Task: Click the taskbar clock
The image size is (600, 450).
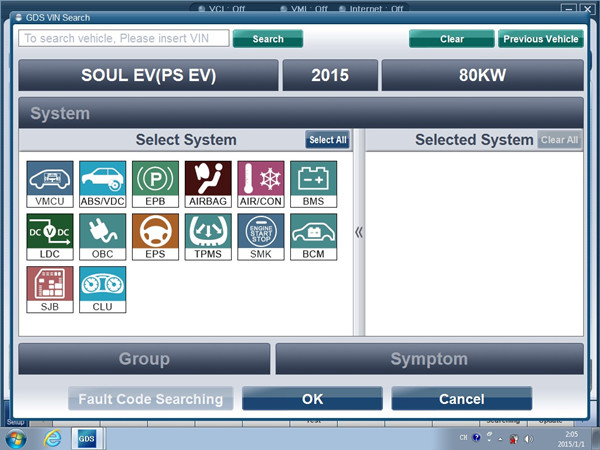Action: pyautogui.click(x=571, y=439)
